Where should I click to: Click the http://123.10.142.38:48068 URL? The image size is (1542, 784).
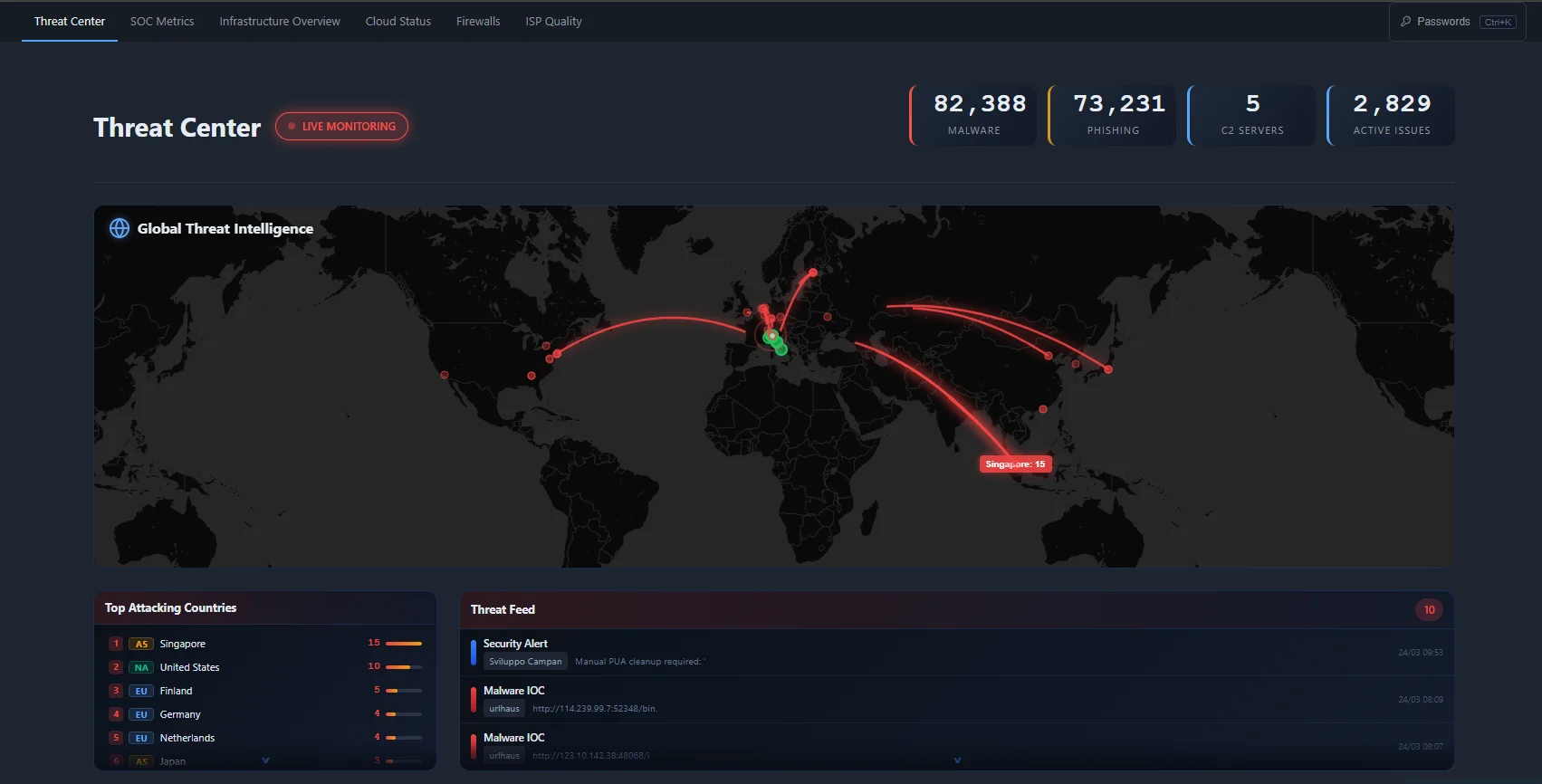[590, 756]
